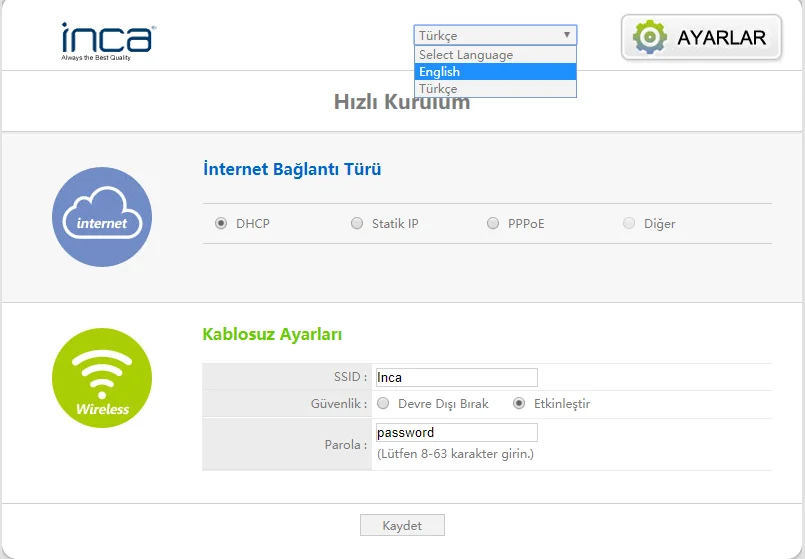The width and height of the screenshot is (805, 559).
Task: Click the Güvenlik label
Action: (339, 403)
